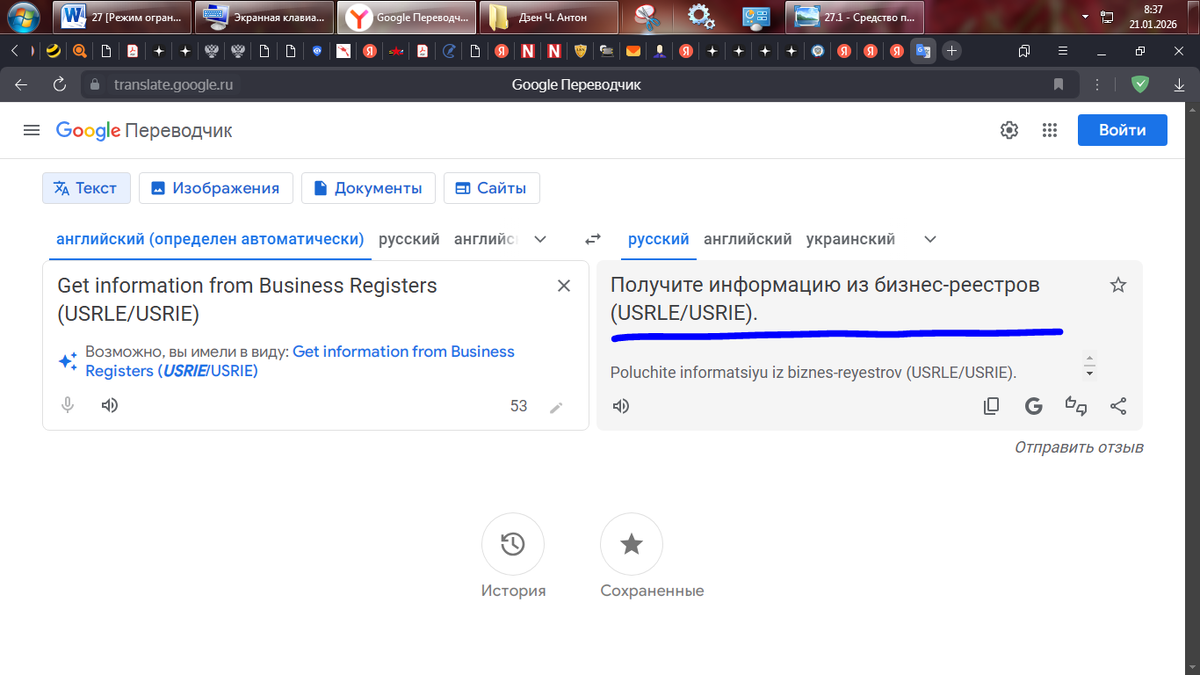Search translation with the Google G icon
Viewport: 1200px width, 675px height.
coord(1034,406)
